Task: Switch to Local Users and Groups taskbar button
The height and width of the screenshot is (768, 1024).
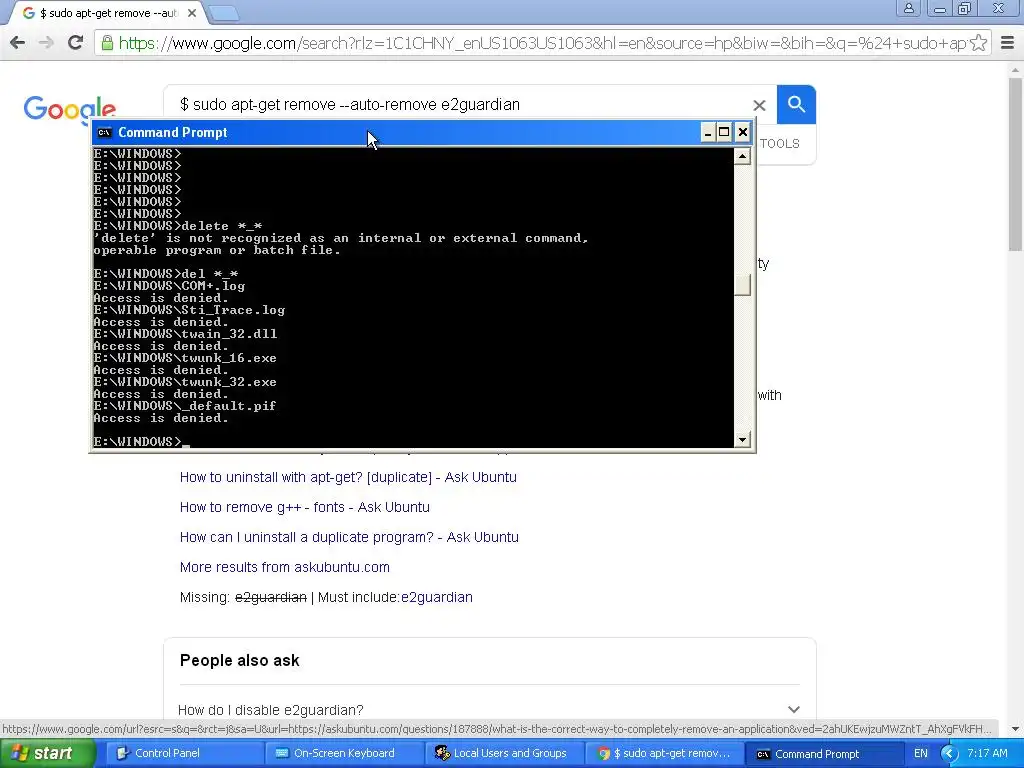Action: (504, 753)
